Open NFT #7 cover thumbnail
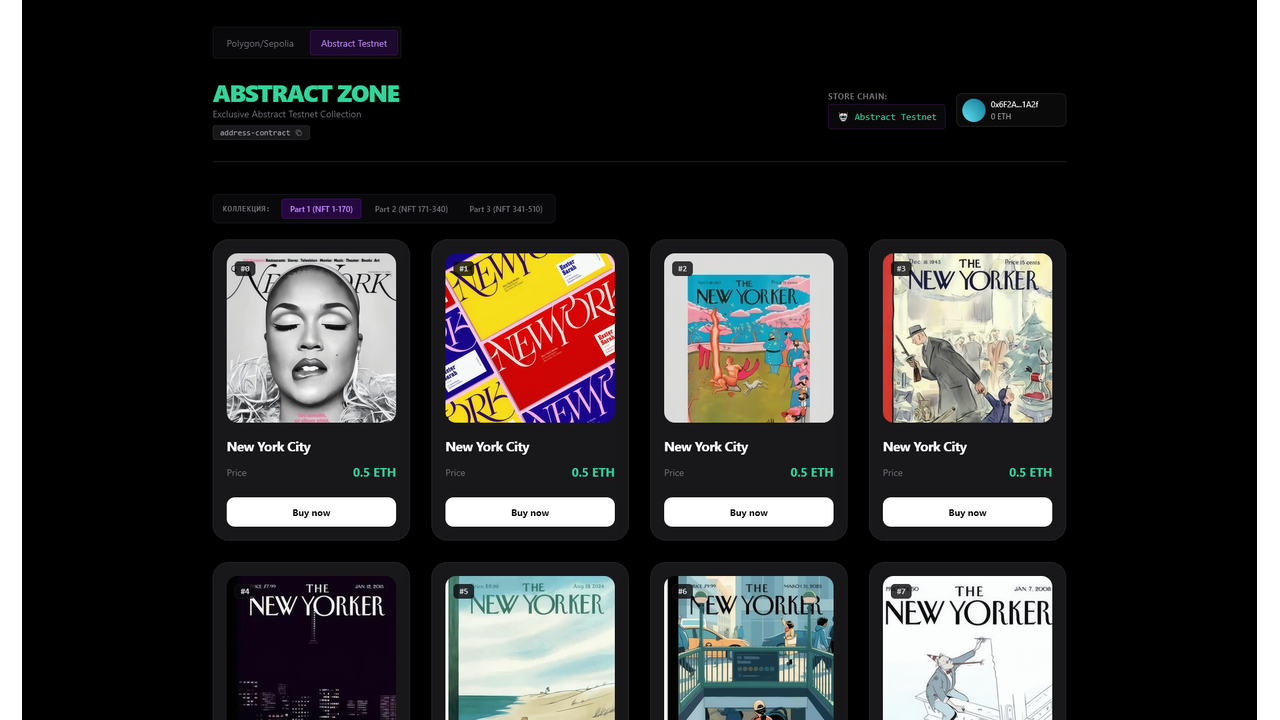 (x=967, y=648)
